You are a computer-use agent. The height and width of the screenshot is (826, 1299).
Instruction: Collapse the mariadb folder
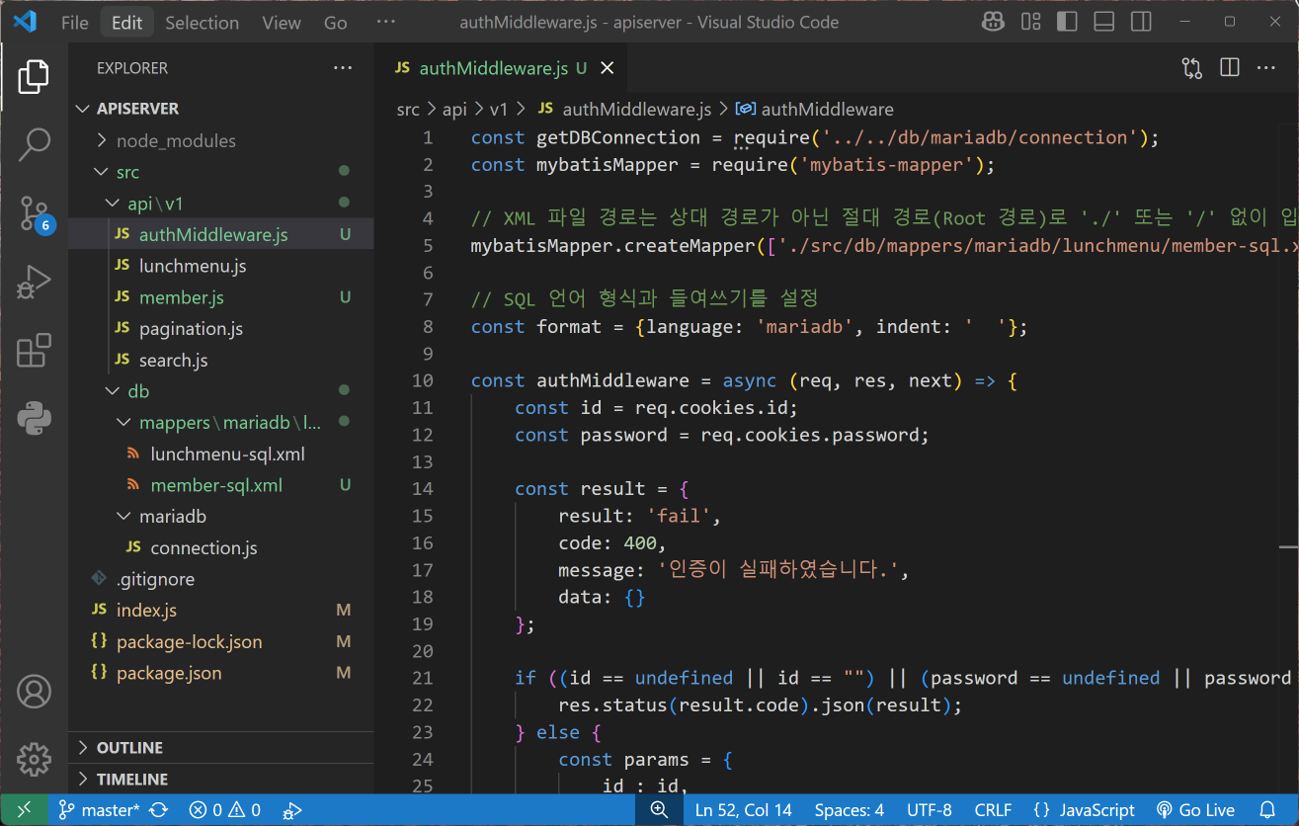pyautogui.click(x=222, y=516)
